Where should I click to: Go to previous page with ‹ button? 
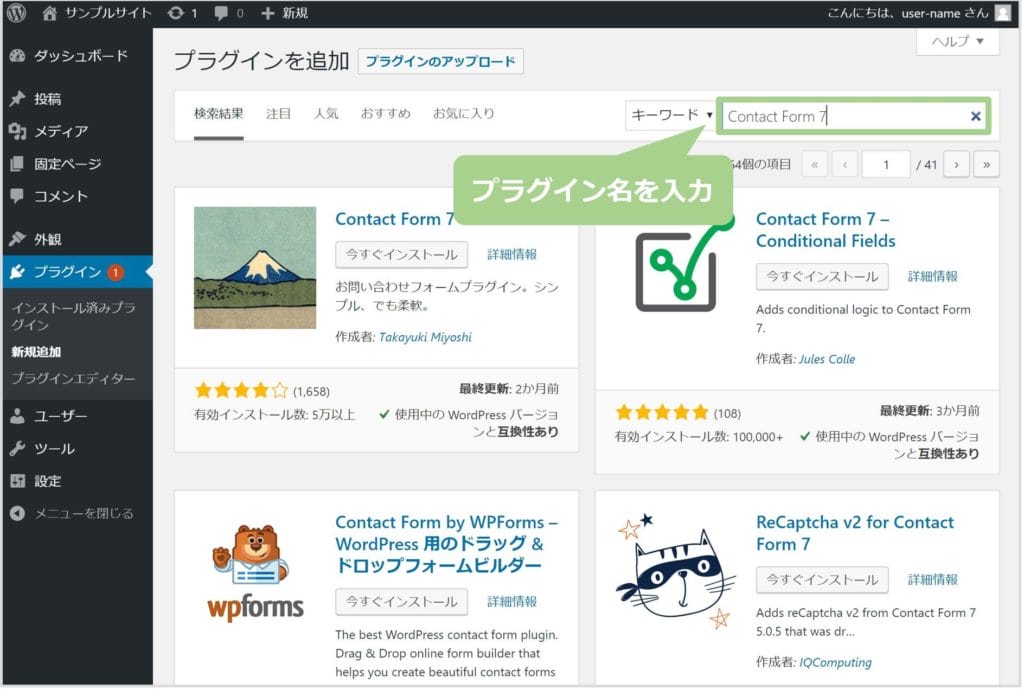[x=845, y=165]
